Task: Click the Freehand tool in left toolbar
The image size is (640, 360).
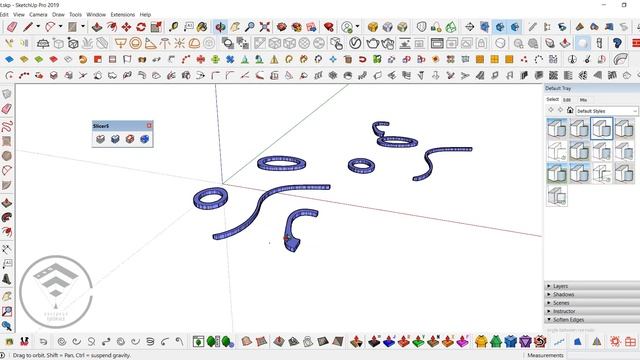Action: click(7, 126)
